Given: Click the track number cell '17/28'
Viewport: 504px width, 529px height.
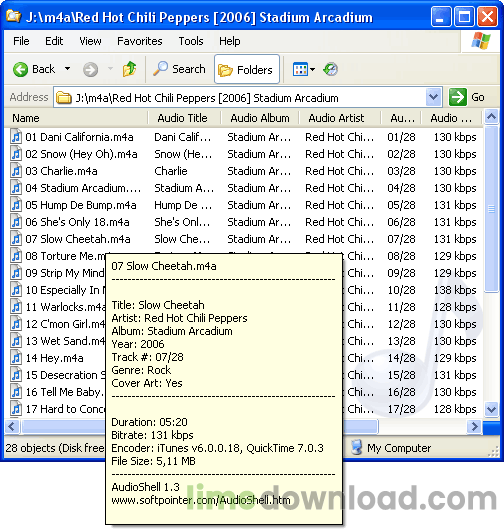Looking at the screenshot, I should coord(401,409).
